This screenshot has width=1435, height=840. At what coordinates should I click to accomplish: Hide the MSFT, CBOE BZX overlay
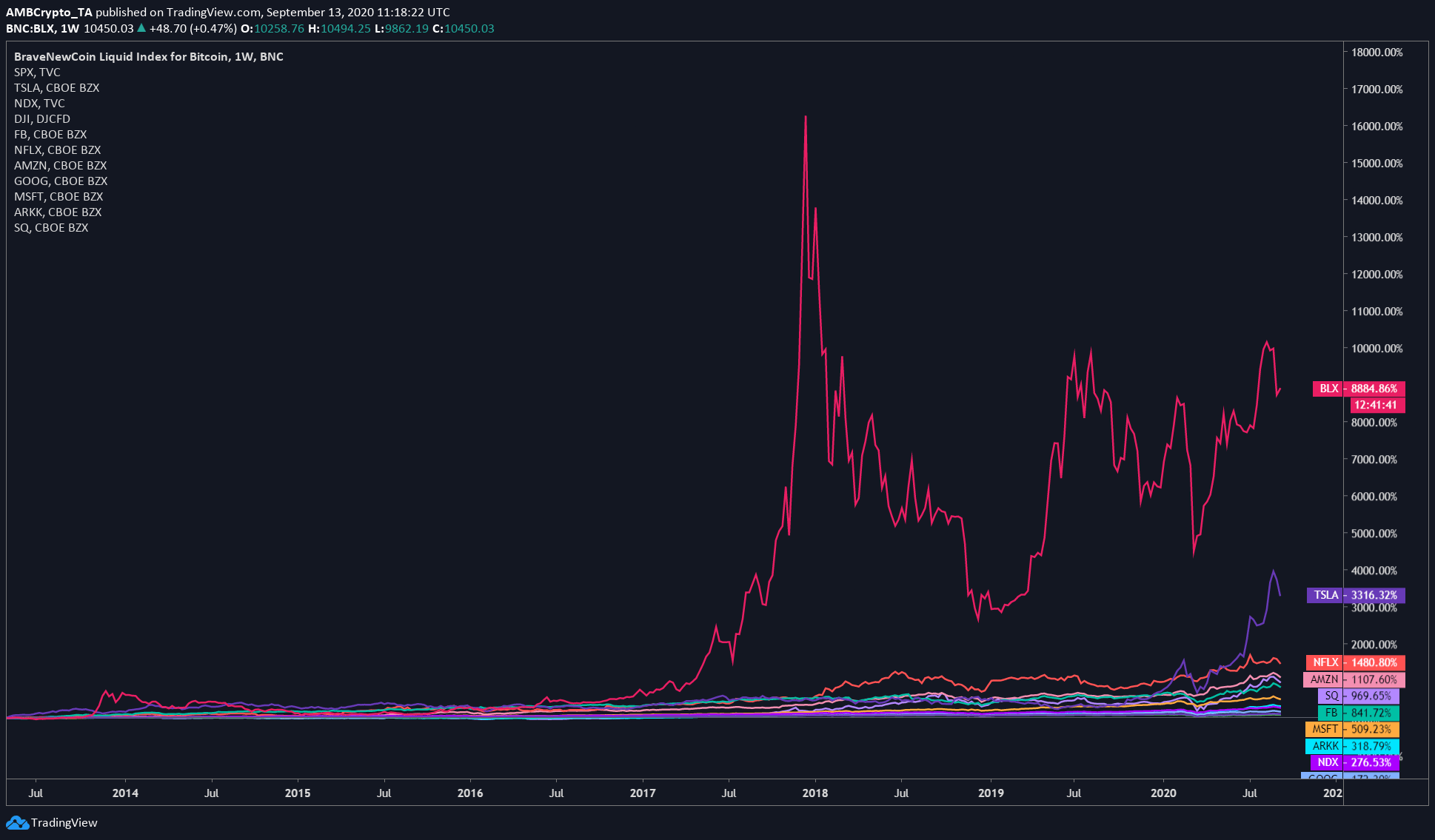pos(58,196)
